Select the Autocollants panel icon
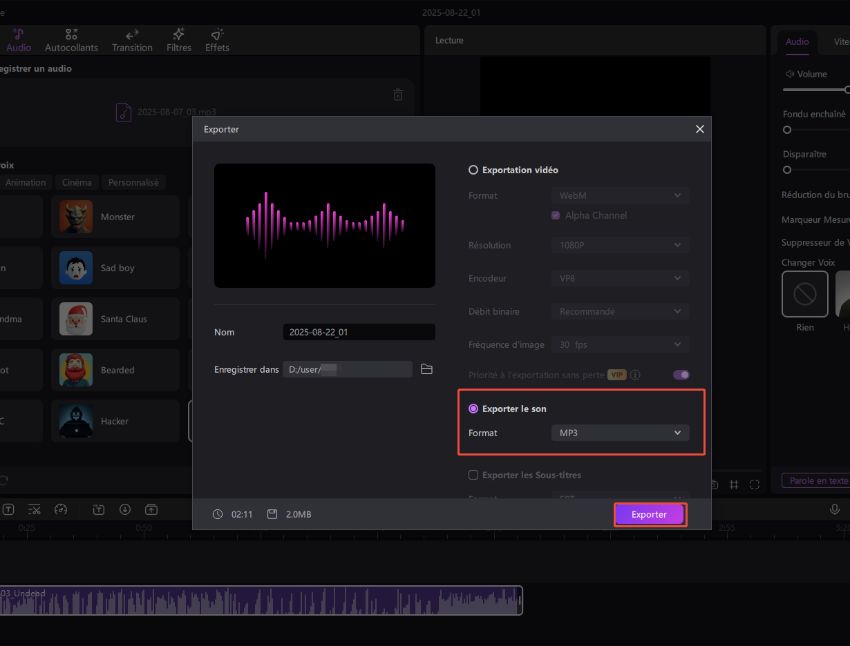Viewport: 850px width, 646px height. pyautogui.click(x=71, y=40)
